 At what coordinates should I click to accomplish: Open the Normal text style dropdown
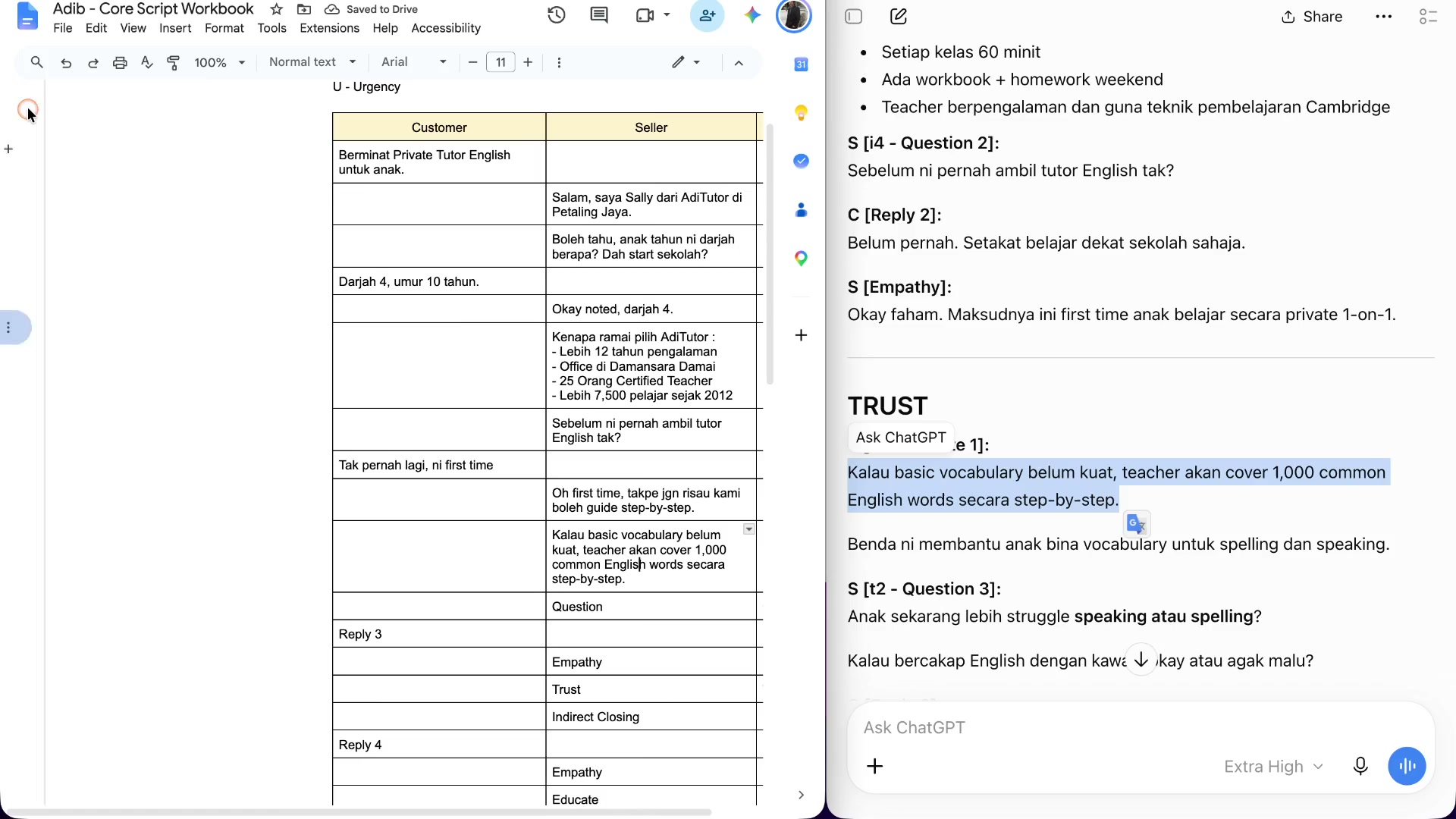pyautogui.click(x=312, y=62)
